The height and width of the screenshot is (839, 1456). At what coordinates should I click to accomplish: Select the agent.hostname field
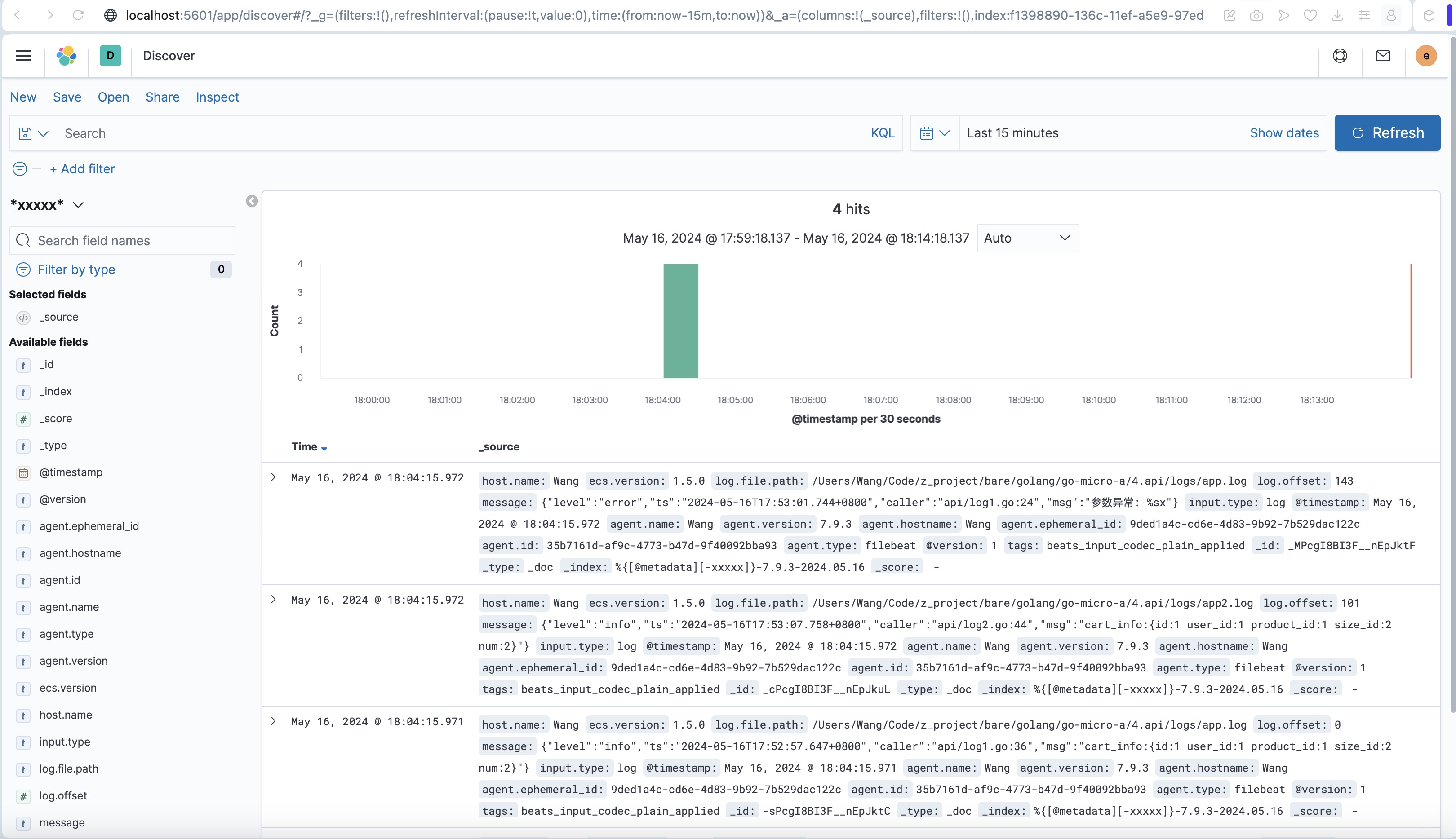pyautogui.click(x=80, y=553)
